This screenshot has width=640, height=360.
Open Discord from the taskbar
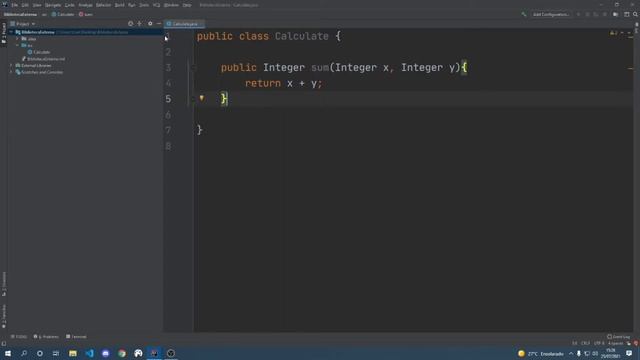click(106, 353)
